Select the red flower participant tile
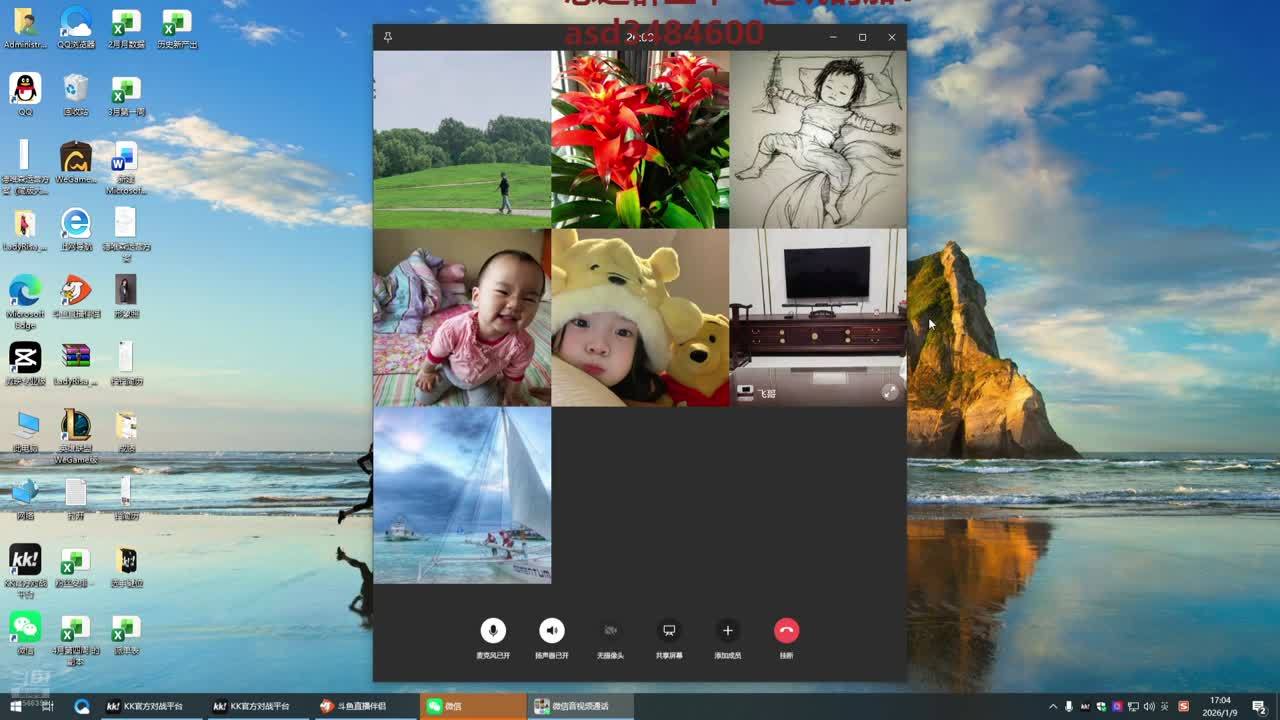This screenshot has width=1280, height=720. click(640, 140)
